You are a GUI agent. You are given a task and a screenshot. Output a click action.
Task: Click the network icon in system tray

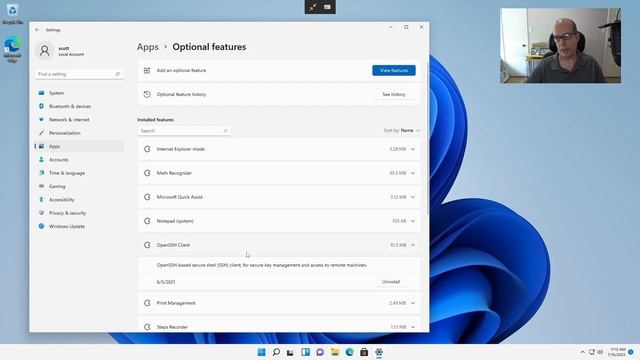tap(591, 352)
